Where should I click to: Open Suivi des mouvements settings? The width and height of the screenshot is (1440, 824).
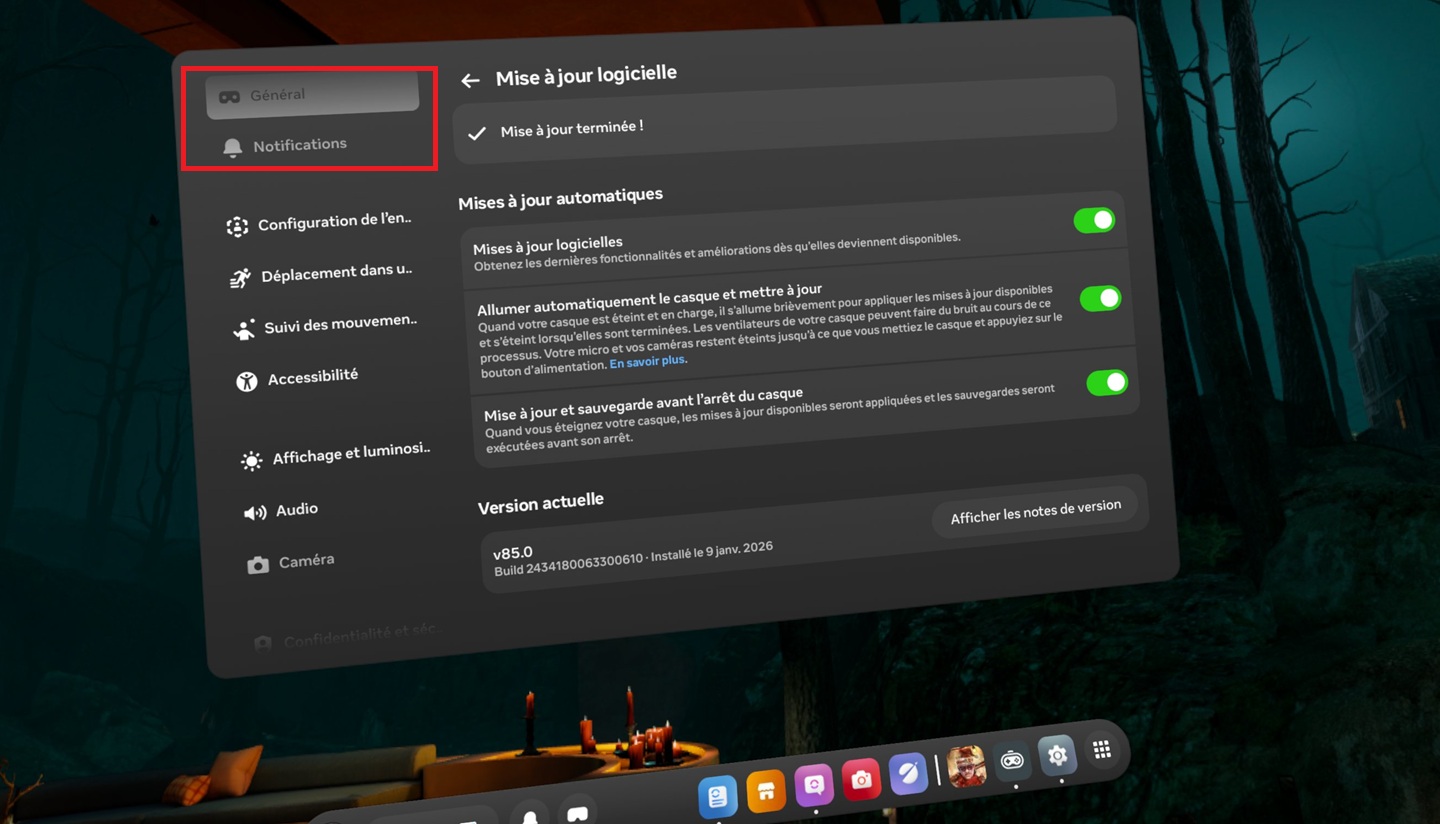point(339,325)
